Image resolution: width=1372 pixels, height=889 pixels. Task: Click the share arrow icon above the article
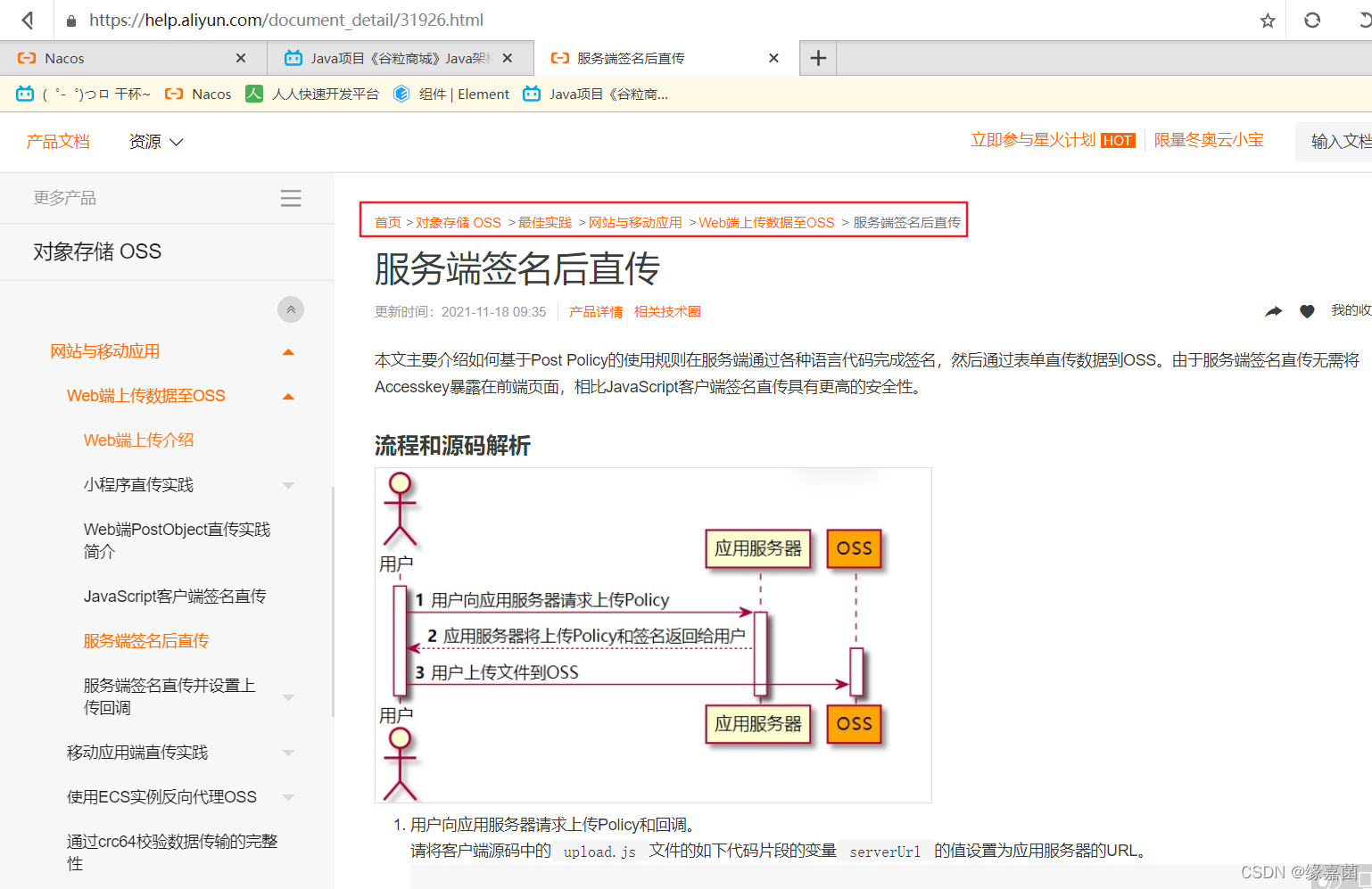click(x=1274, y=310)
